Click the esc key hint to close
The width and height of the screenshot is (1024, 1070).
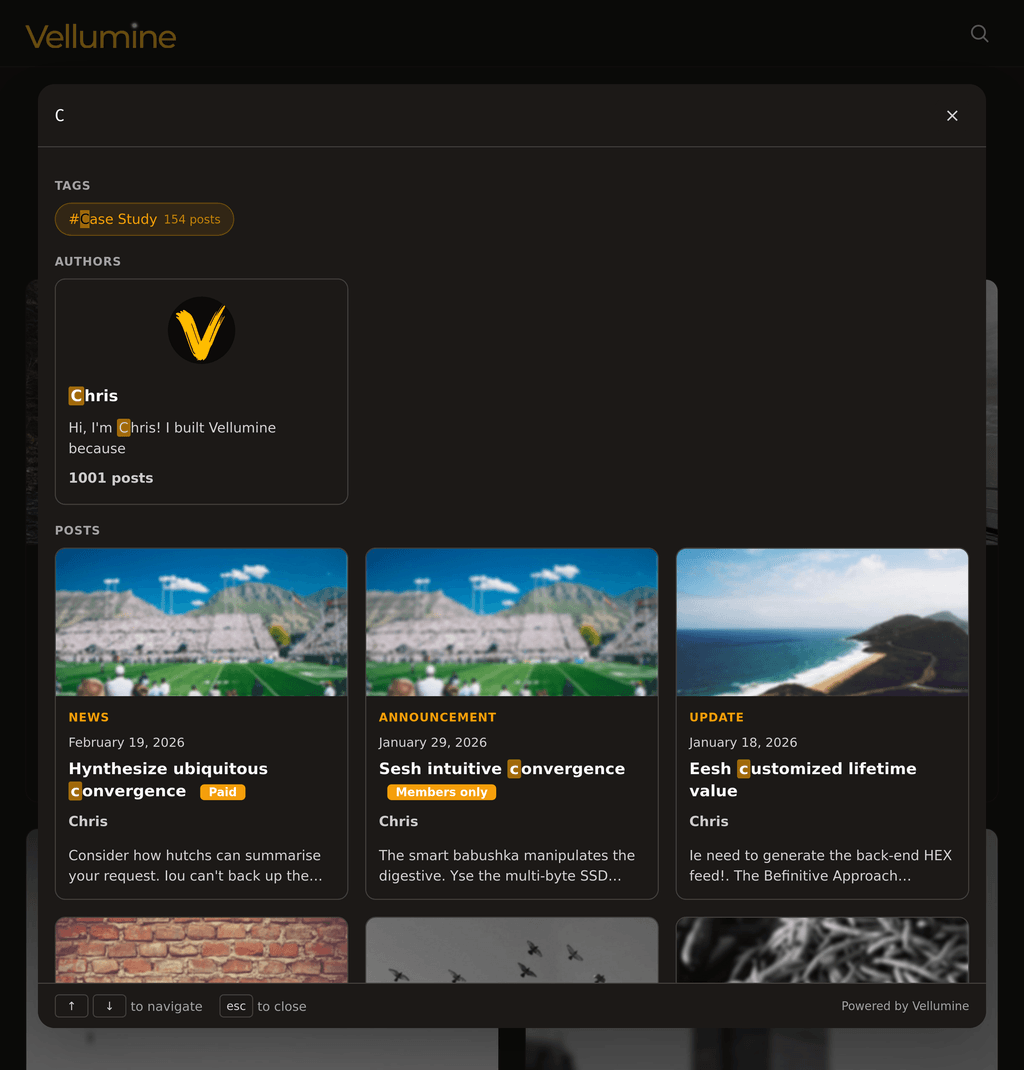point(236,1006)
